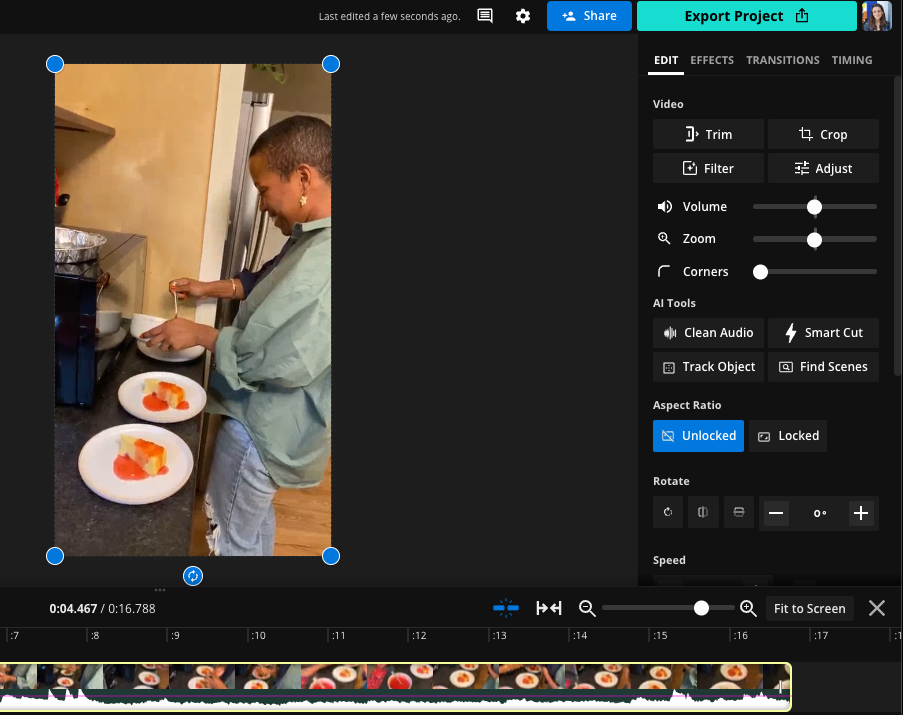Image resolution: width=903 pixels, height=715 pixels.
Task: Switch to the EDIT tab
Action: [x=666, y=60]
